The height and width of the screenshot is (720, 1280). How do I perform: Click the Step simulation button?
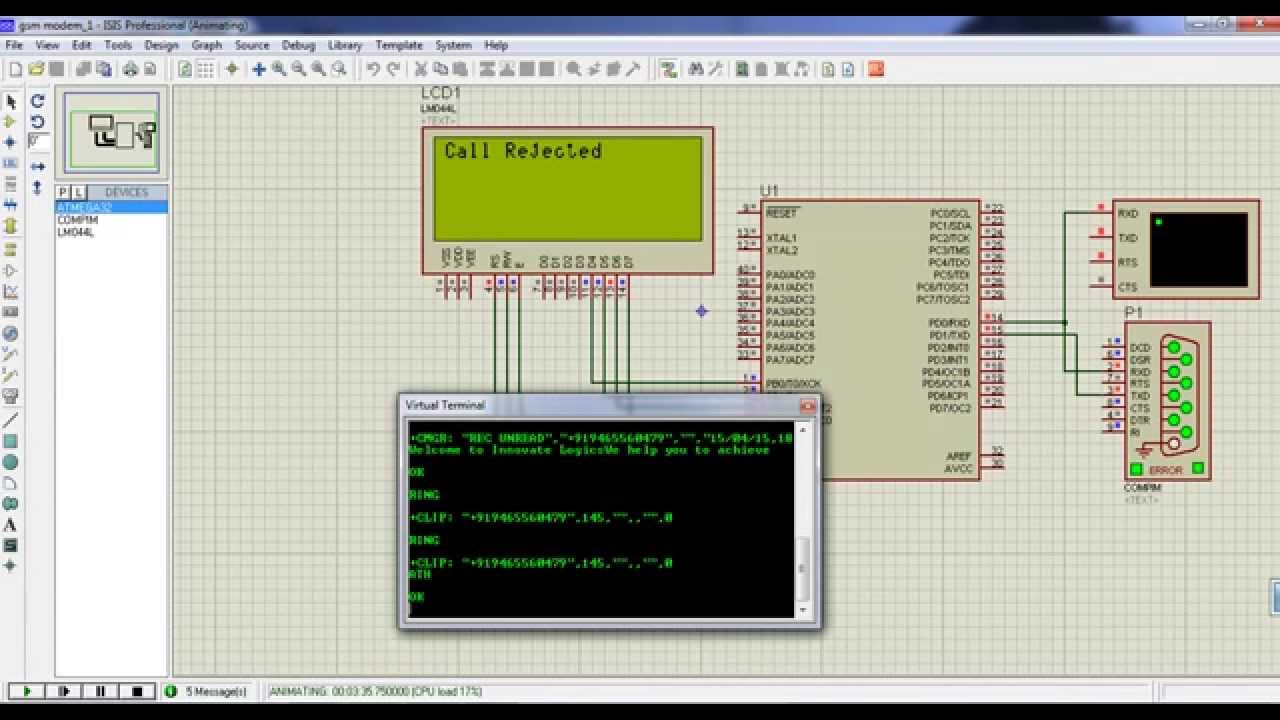pos(64,691)
